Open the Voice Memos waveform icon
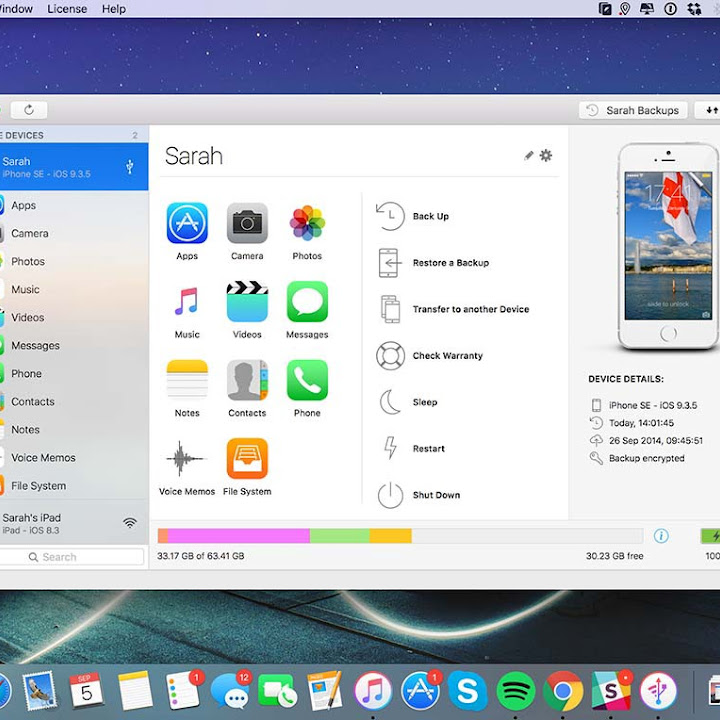 (185, 458)
